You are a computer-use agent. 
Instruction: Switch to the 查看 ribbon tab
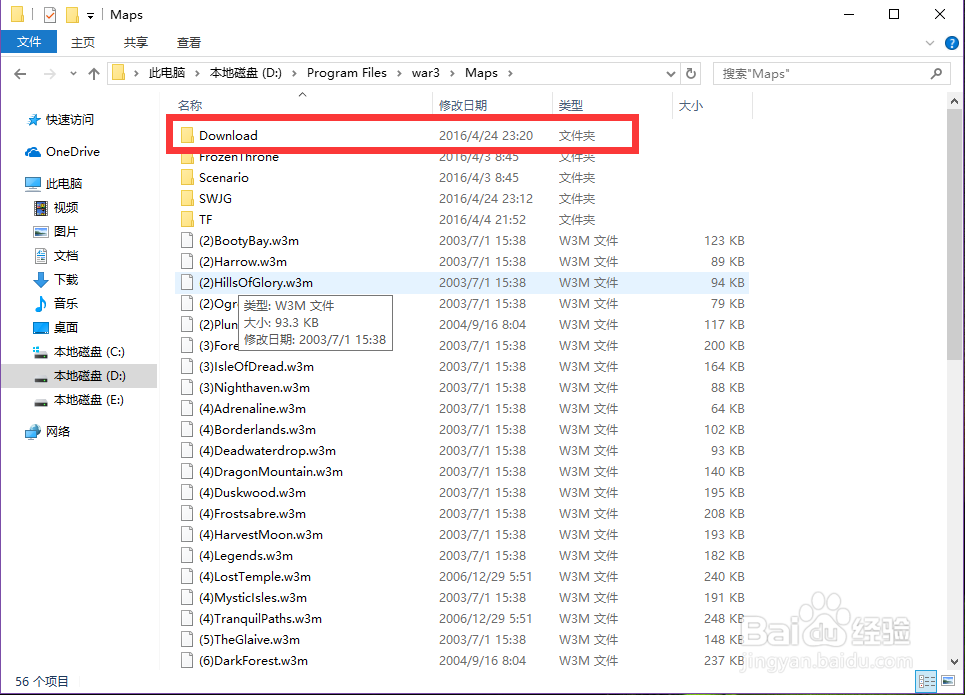point(189,42)
